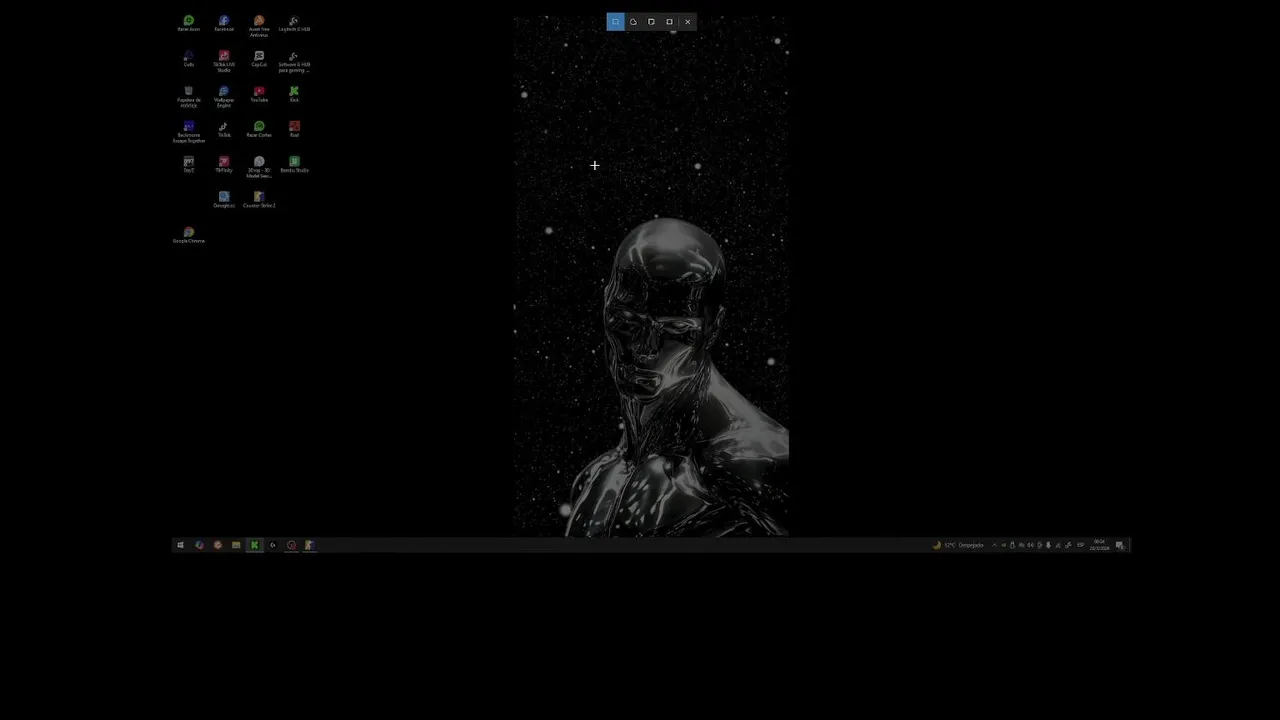The image size is (1280, 720).
Task: Open Razer Axon desktop shortcut
Action: click(189, 23)
